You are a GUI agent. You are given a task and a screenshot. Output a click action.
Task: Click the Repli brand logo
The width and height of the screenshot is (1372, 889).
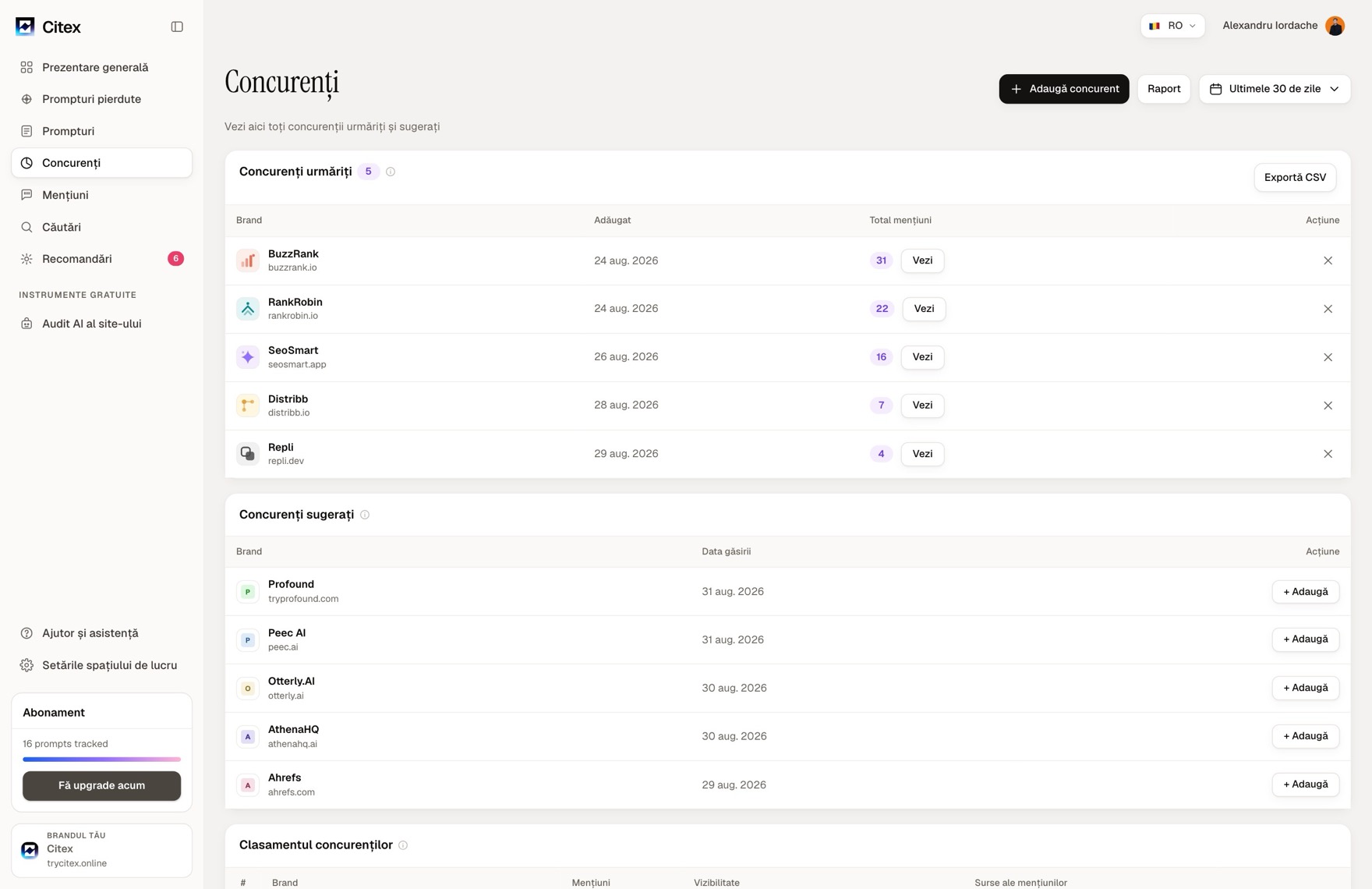[248, 454]
